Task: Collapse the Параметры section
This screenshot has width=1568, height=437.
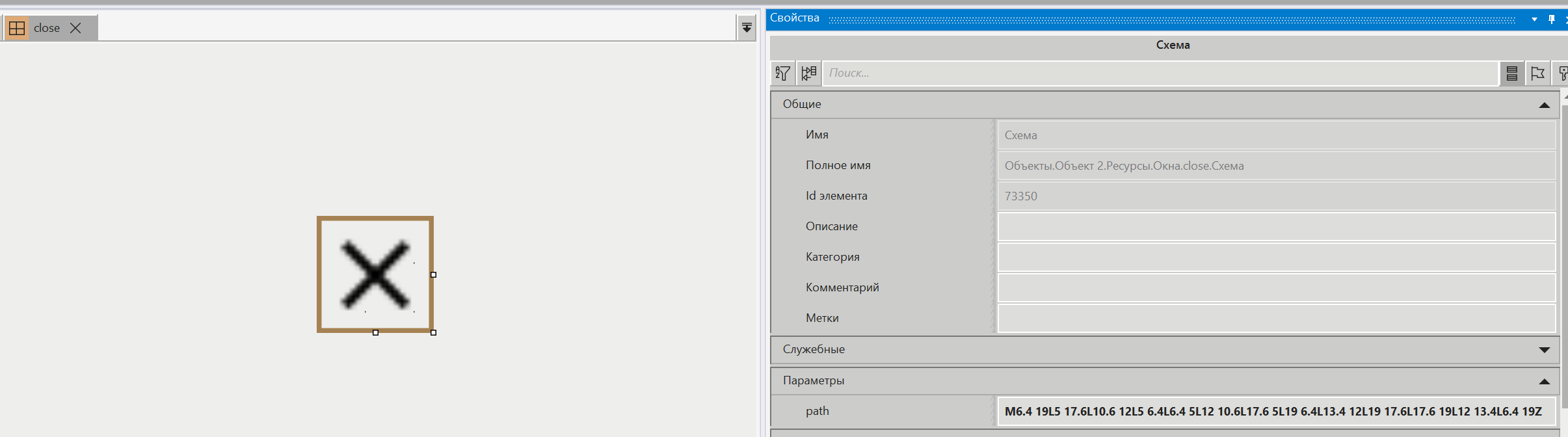Action: tap(1544, 381)
